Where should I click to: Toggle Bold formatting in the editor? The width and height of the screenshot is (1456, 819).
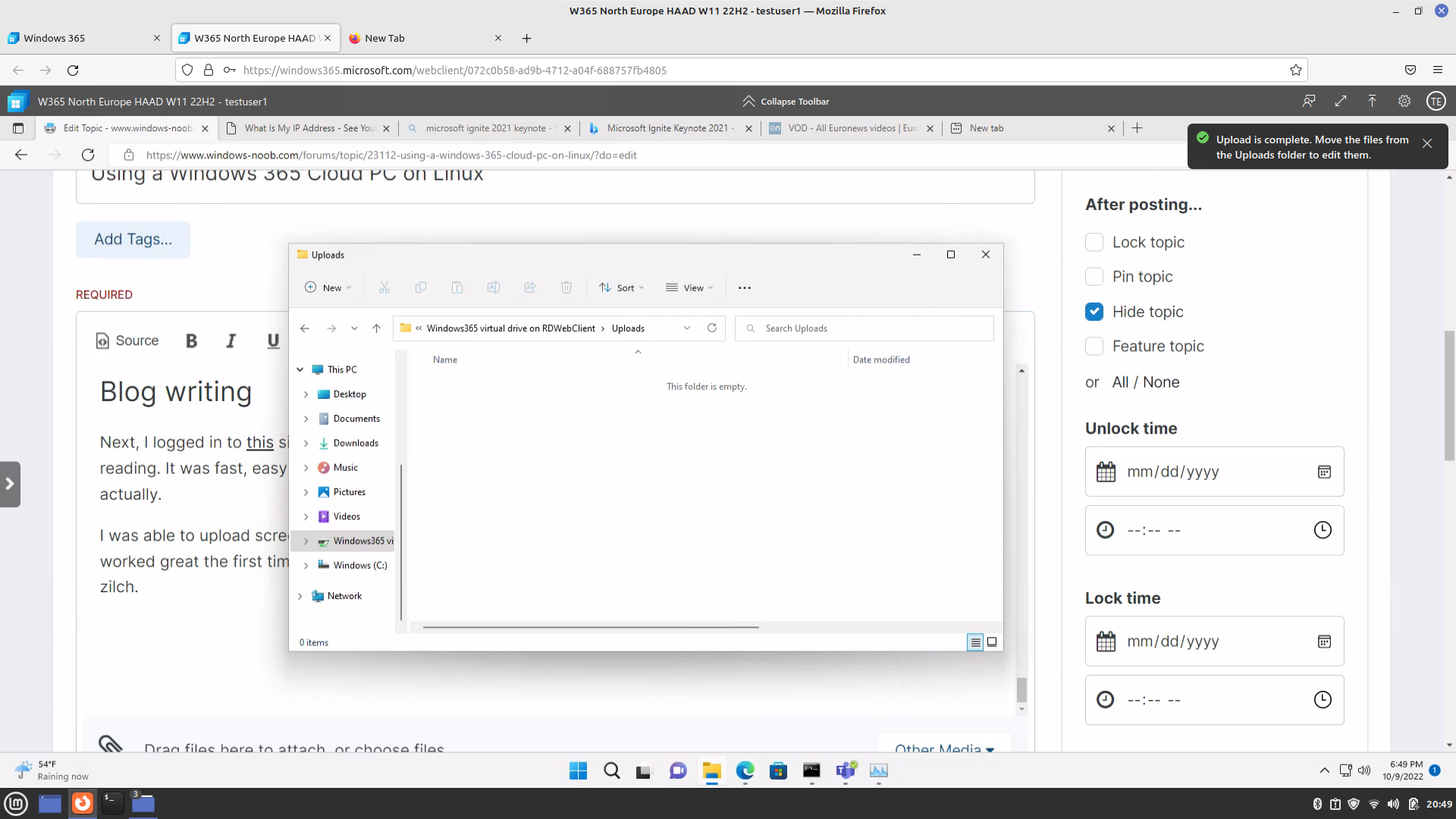(x=192, y=341)
